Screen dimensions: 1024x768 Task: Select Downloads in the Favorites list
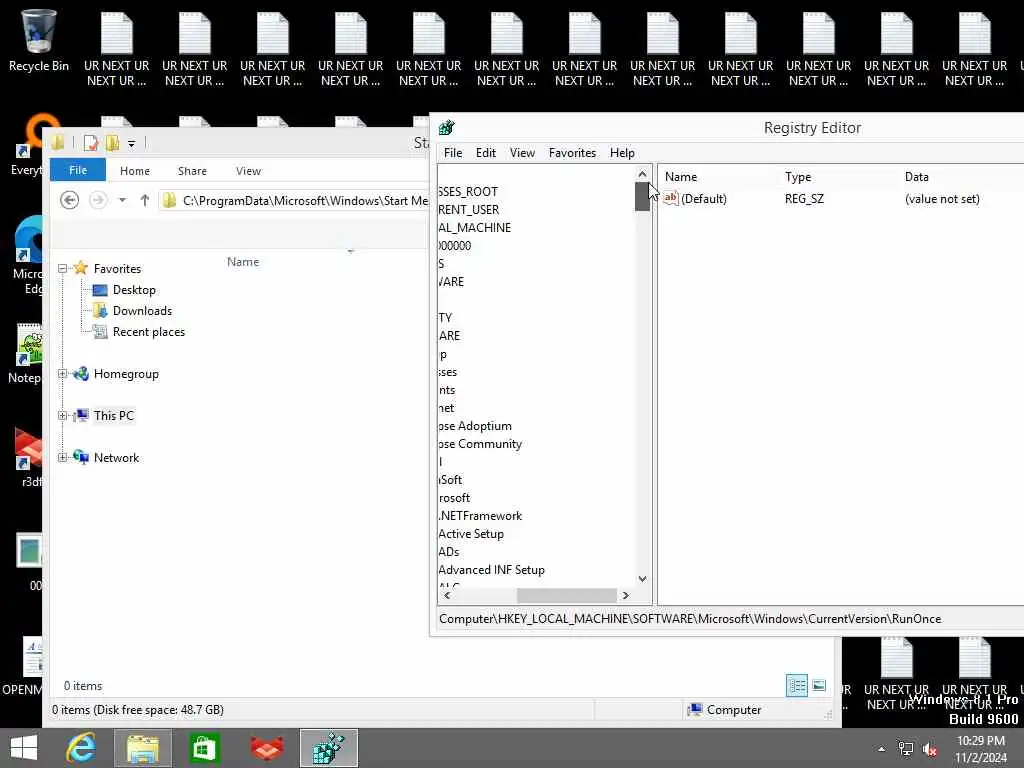(x=133, y=310)
